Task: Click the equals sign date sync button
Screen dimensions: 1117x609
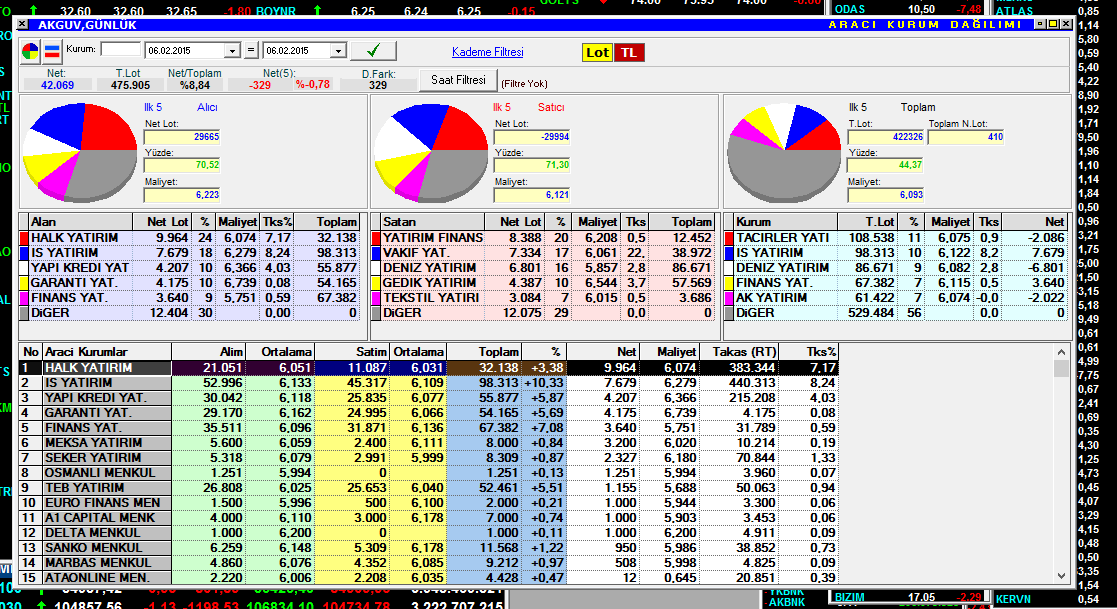Action: [252, 50]
